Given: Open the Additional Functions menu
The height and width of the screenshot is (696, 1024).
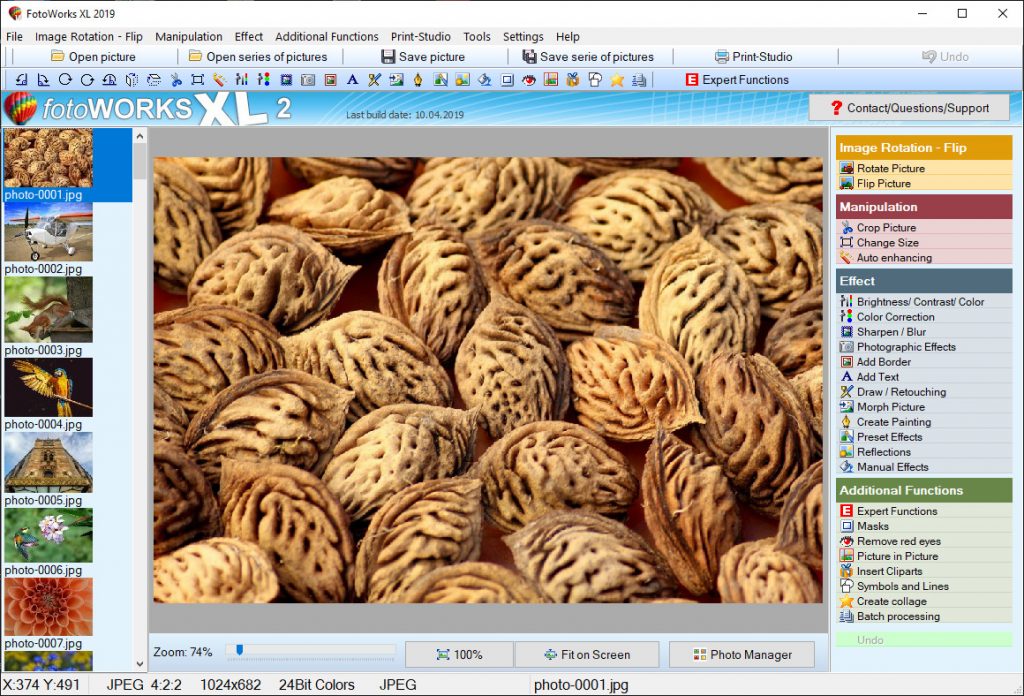Looking at the screenshot, I should pos(326,36).
